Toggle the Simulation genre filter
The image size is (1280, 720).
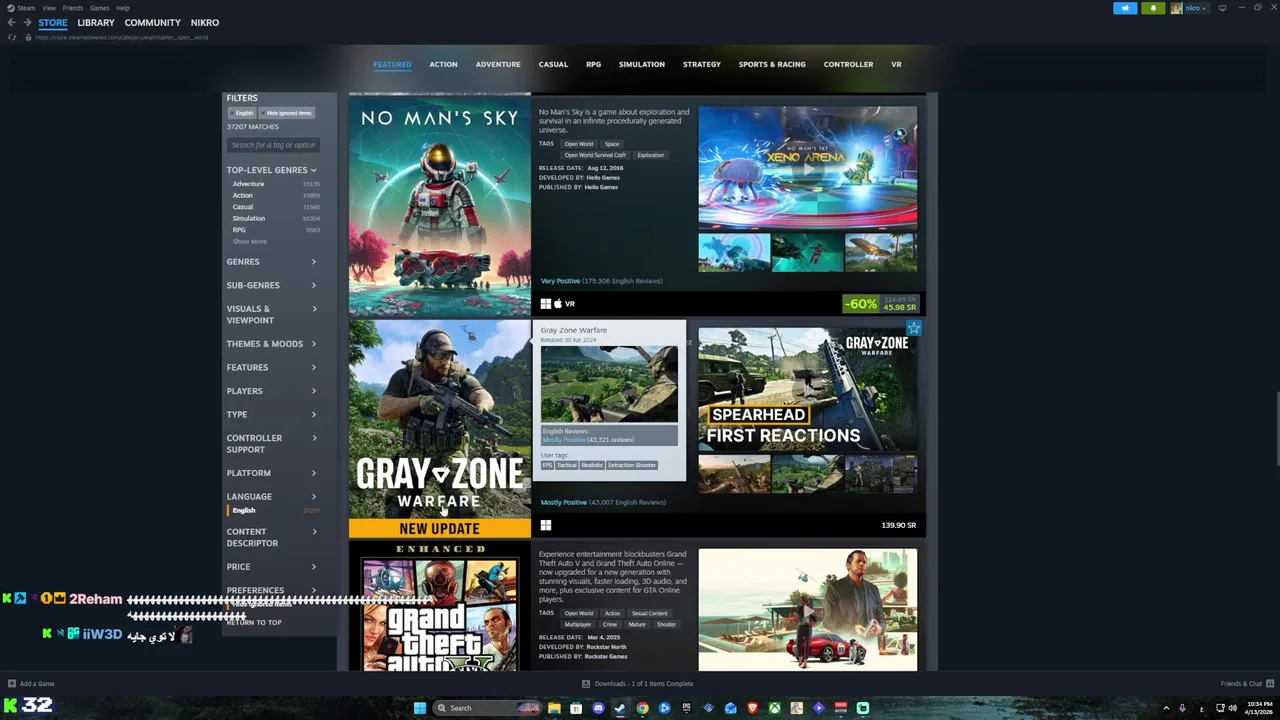275,218
